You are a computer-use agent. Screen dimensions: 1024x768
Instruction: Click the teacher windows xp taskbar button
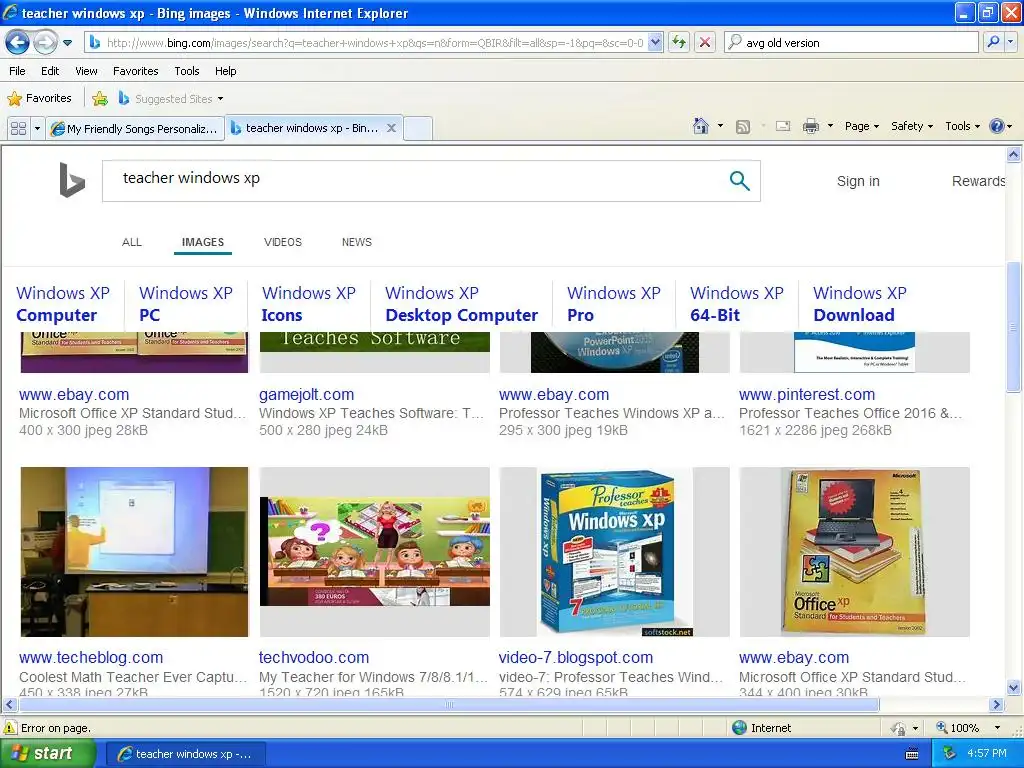[x=186, y=754]
